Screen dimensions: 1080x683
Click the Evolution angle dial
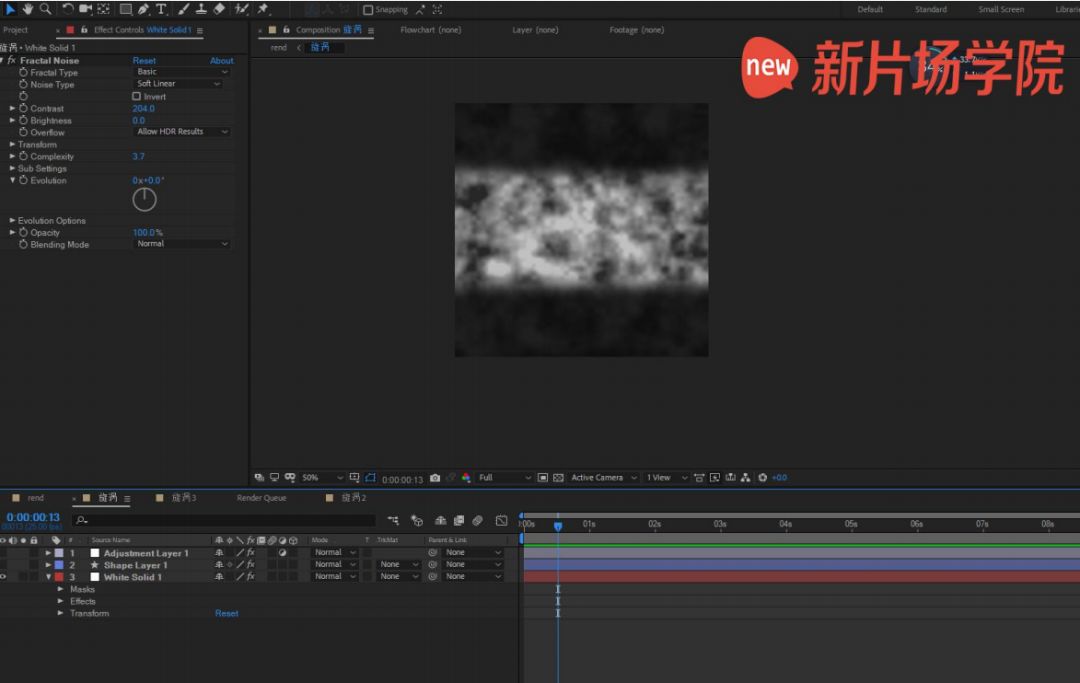pyautogui.click(x=145, y=200)
